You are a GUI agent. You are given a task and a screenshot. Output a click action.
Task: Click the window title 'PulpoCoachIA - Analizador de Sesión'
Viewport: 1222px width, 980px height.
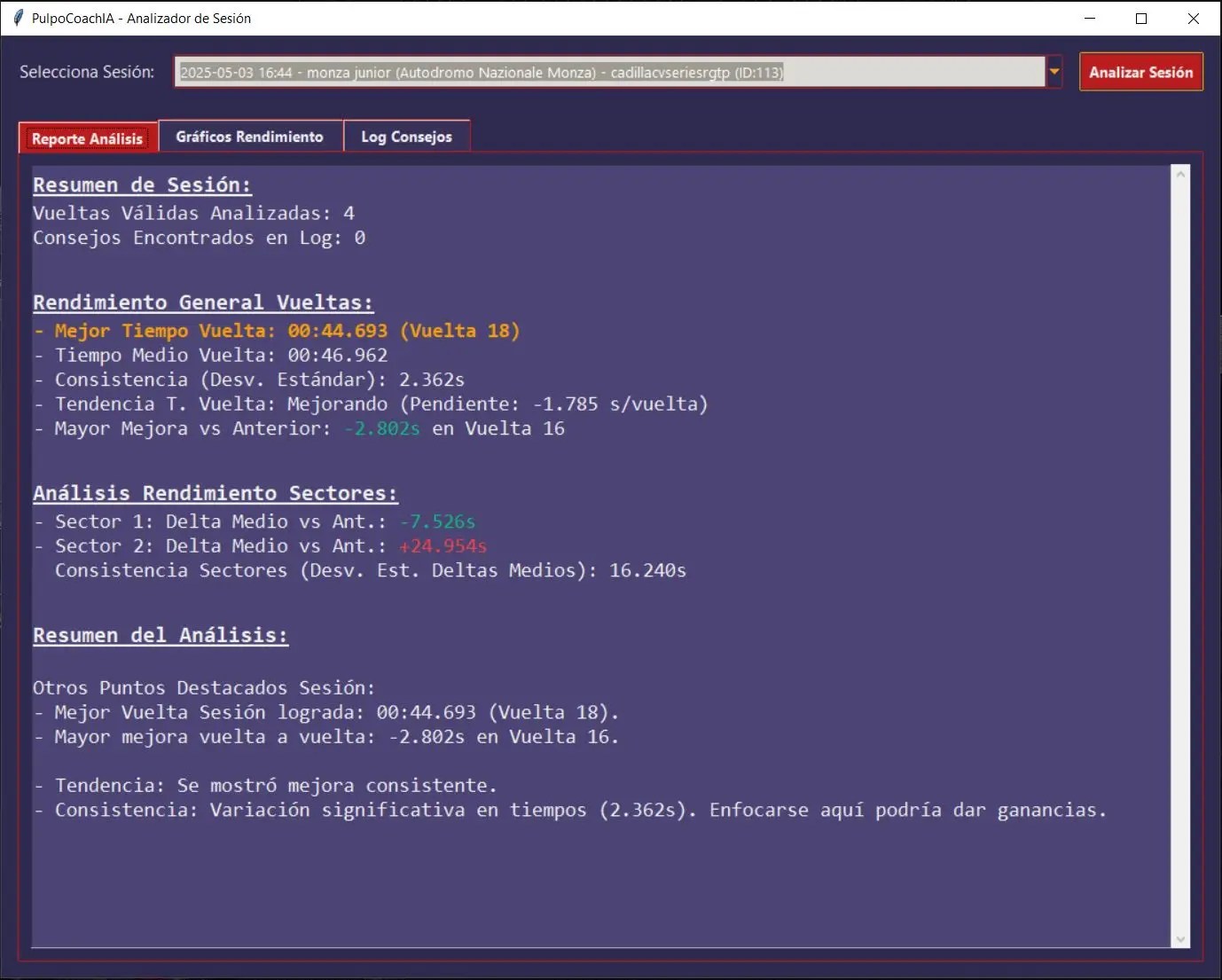tap(141, 18)
